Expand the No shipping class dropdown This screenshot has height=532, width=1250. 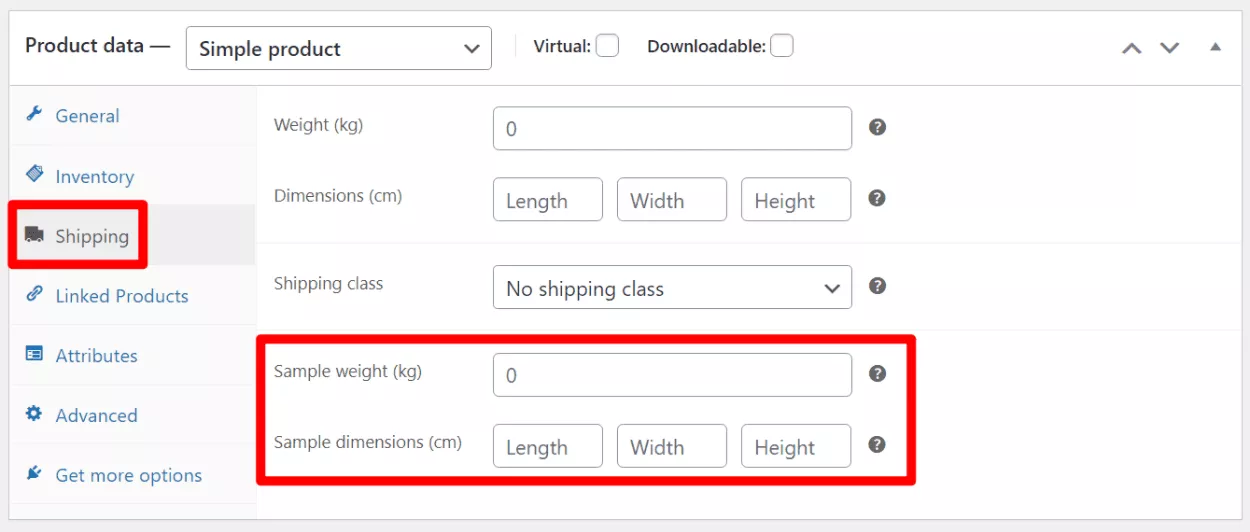click(672, 287)
